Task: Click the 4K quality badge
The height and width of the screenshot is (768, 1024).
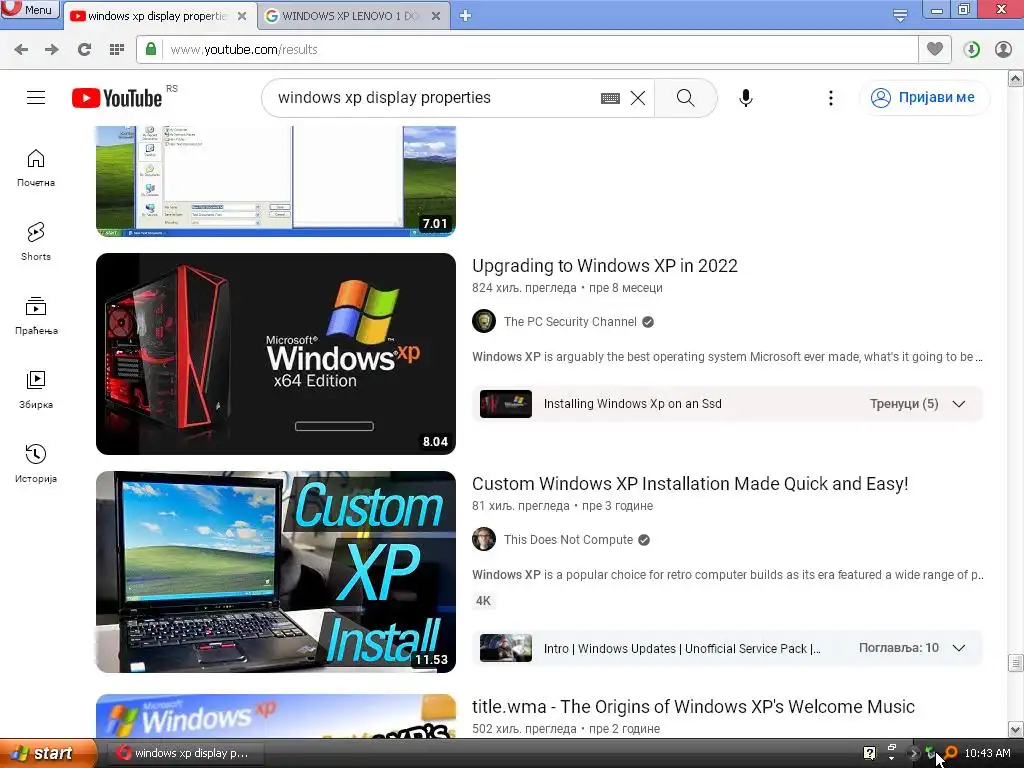Action: pos(483,601)
